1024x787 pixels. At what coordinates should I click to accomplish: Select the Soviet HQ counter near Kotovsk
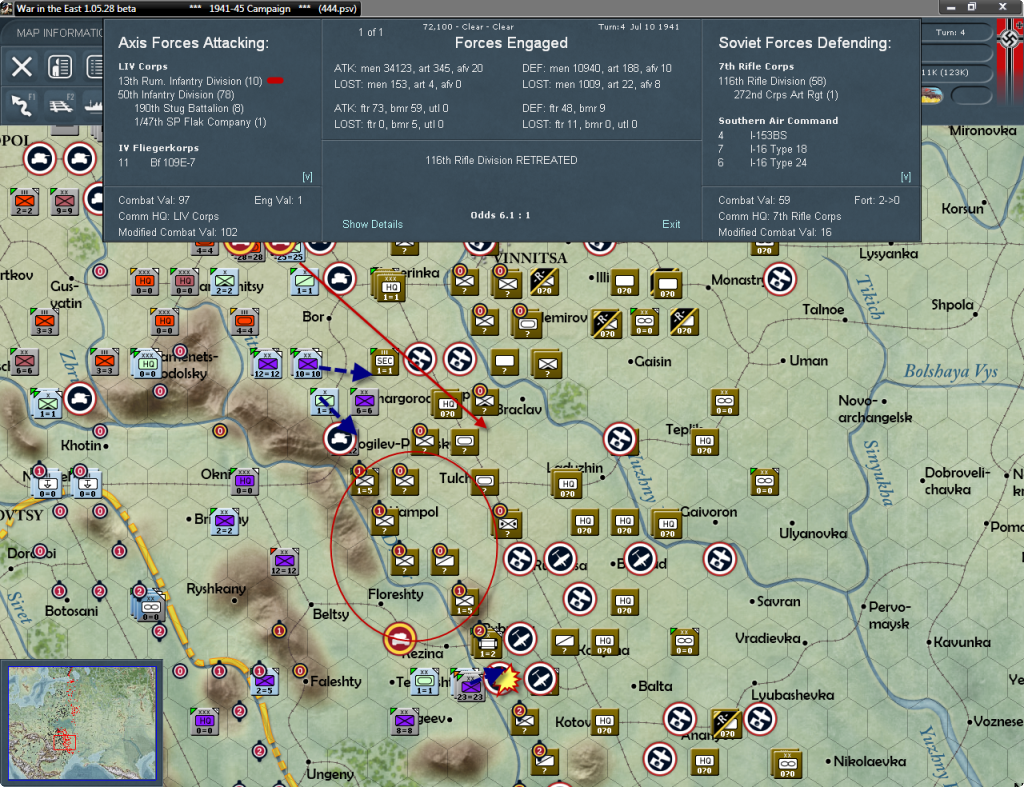tap(604, 722)
